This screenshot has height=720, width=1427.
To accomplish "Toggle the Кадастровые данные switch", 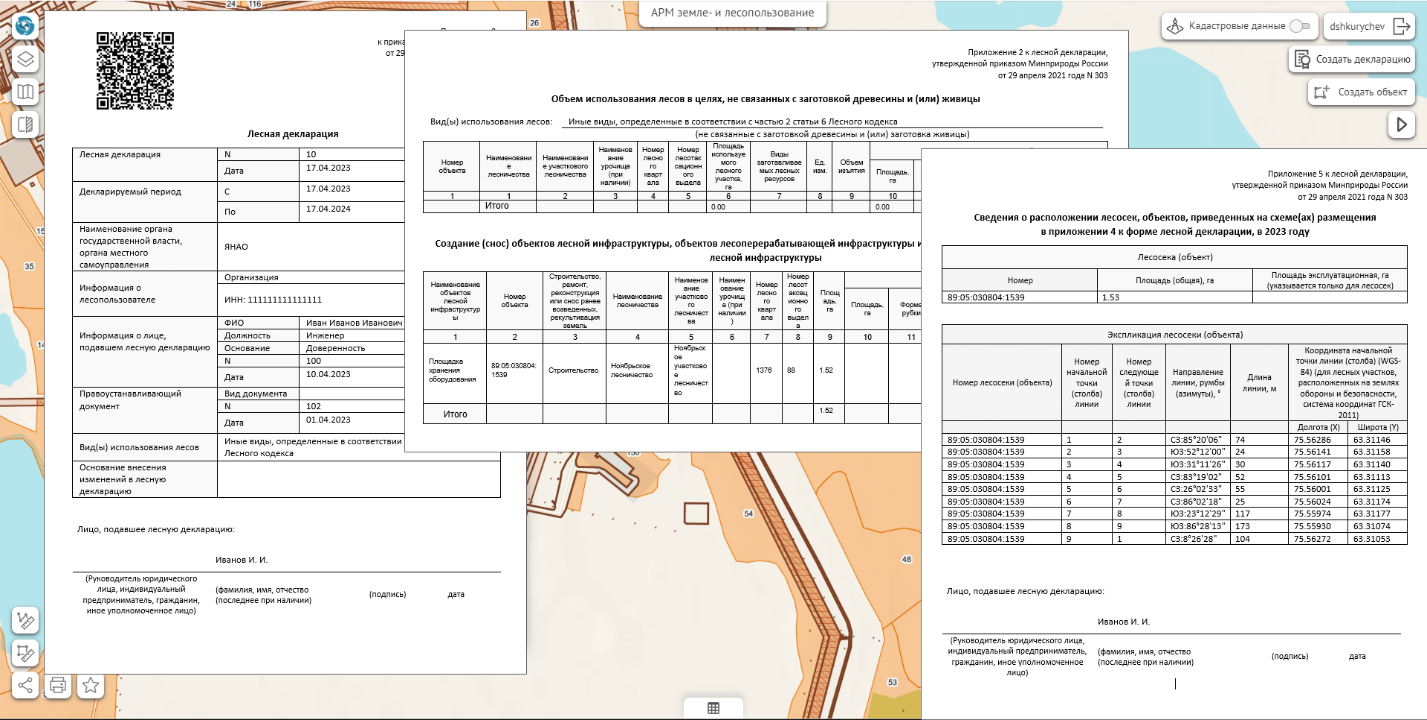I will pos(1299,26).
